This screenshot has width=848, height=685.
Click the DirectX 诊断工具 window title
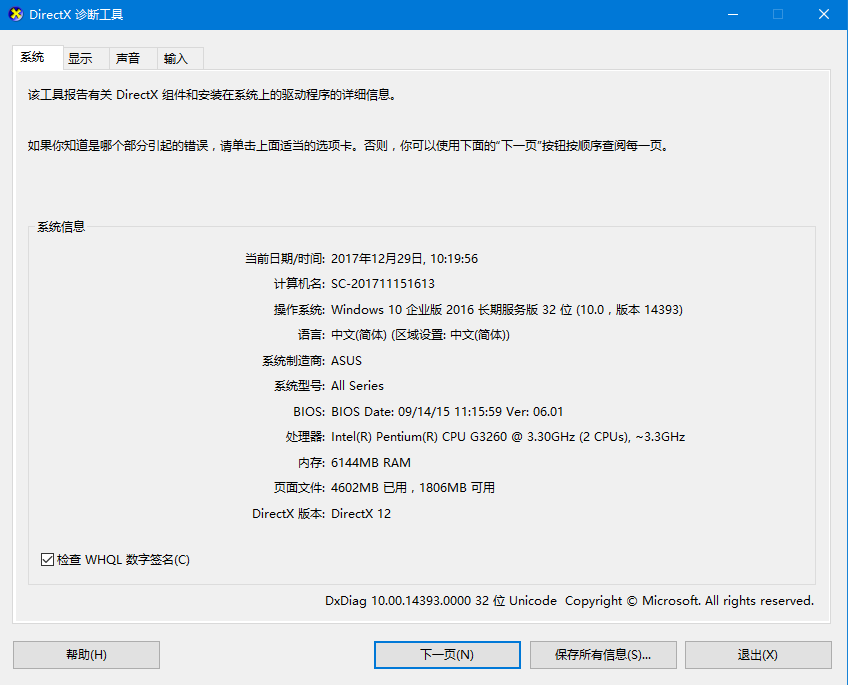pyautogui.click(x=76, y=15)
